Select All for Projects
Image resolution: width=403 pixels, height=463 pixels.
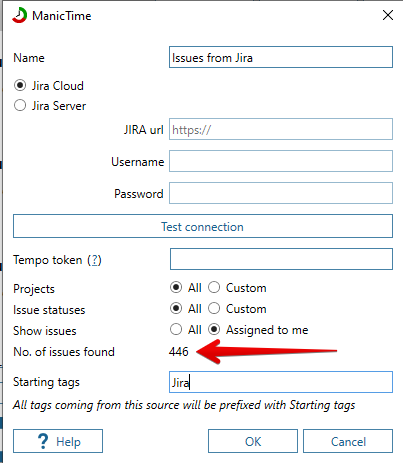click(176, 287)
